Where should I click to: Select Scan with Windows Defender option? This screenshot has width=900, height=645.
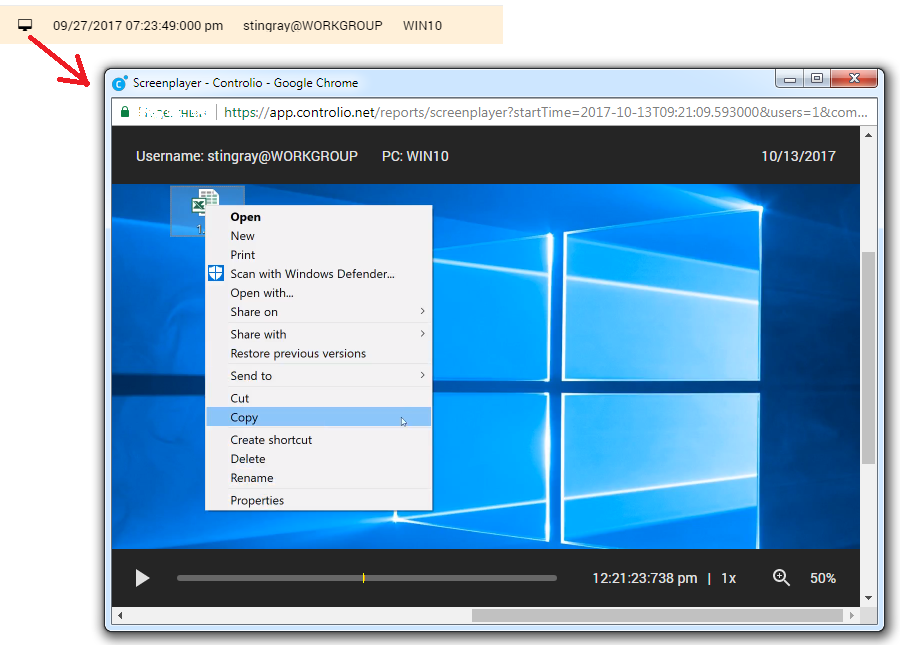tap(312, 274)
